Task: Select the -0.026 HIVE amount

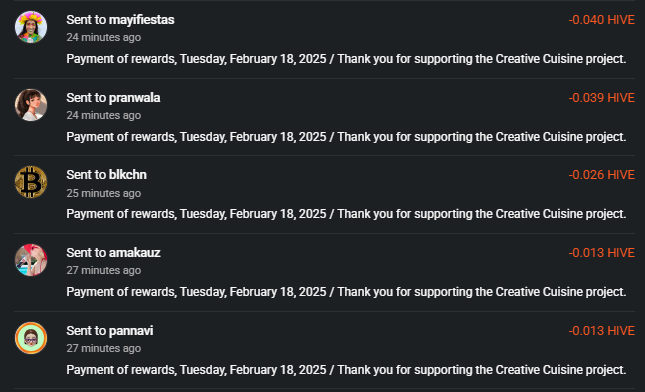Action: pos(601,175)
